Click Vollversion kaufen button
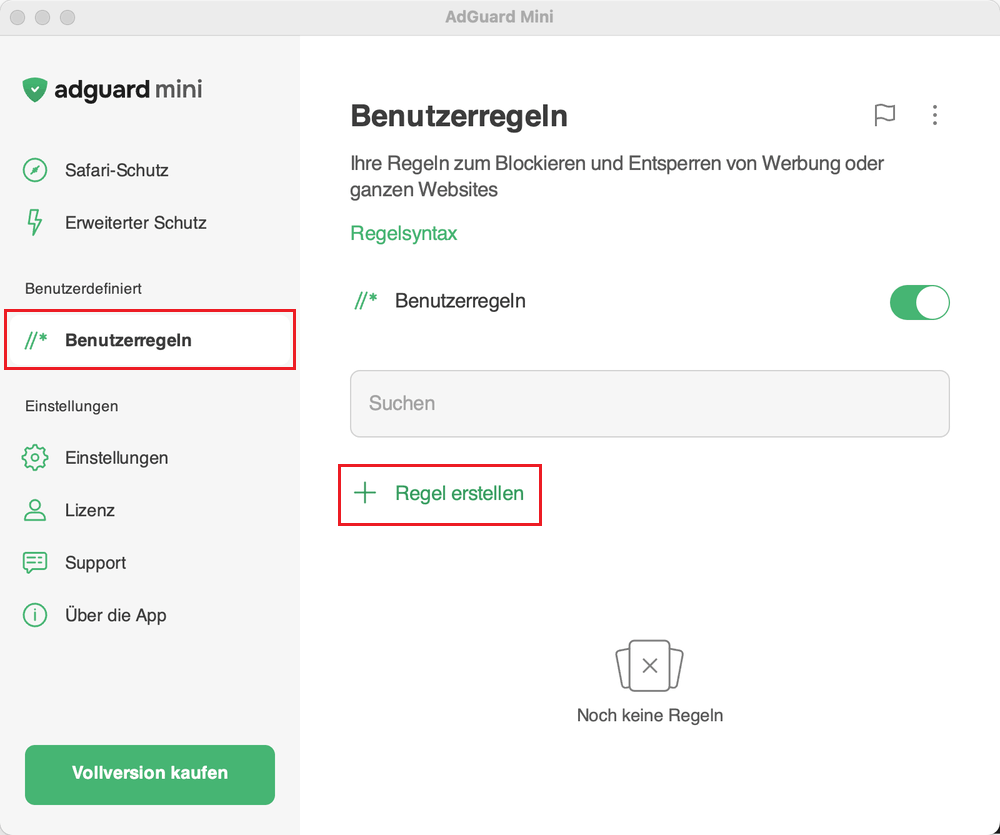 [x=150, y=774]
